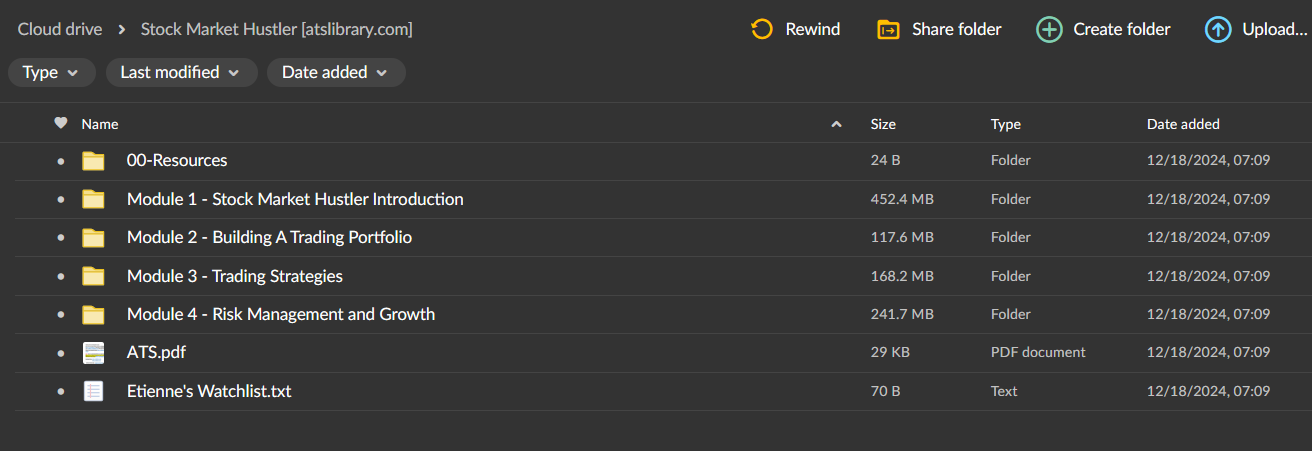Click the 00-Resources folder icon
This screenshot has height=451, width=1312.
pyautogui.click(x=93, y=160)
